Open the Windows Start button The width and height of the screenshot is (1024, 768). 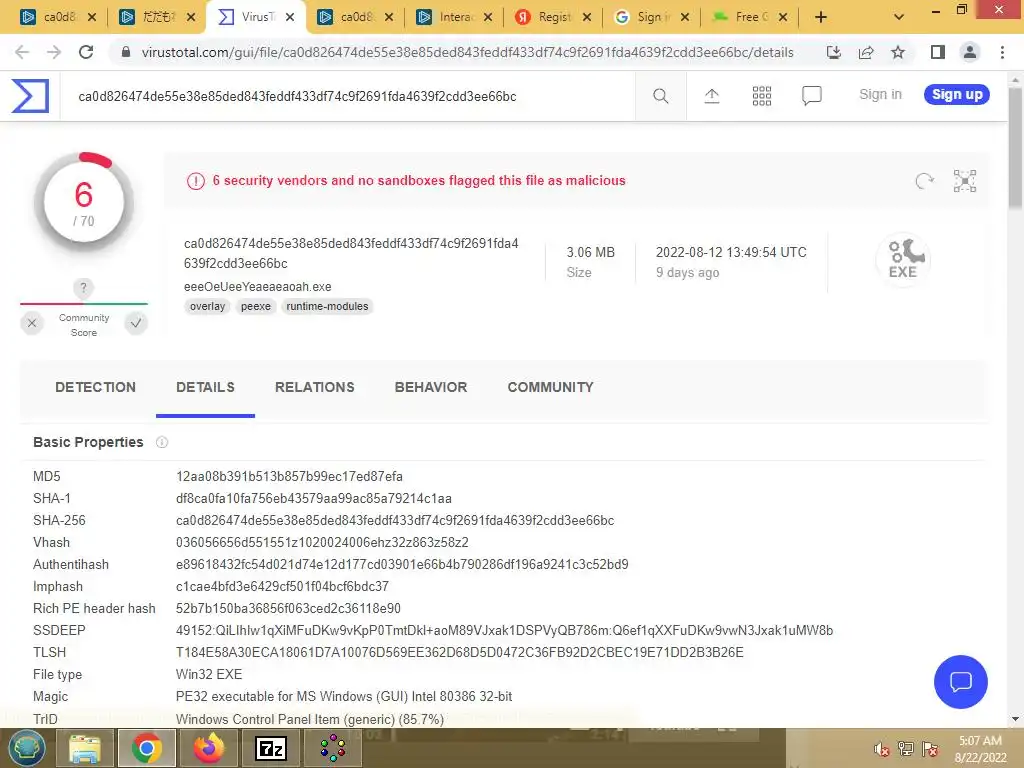(x=26, y=748)
